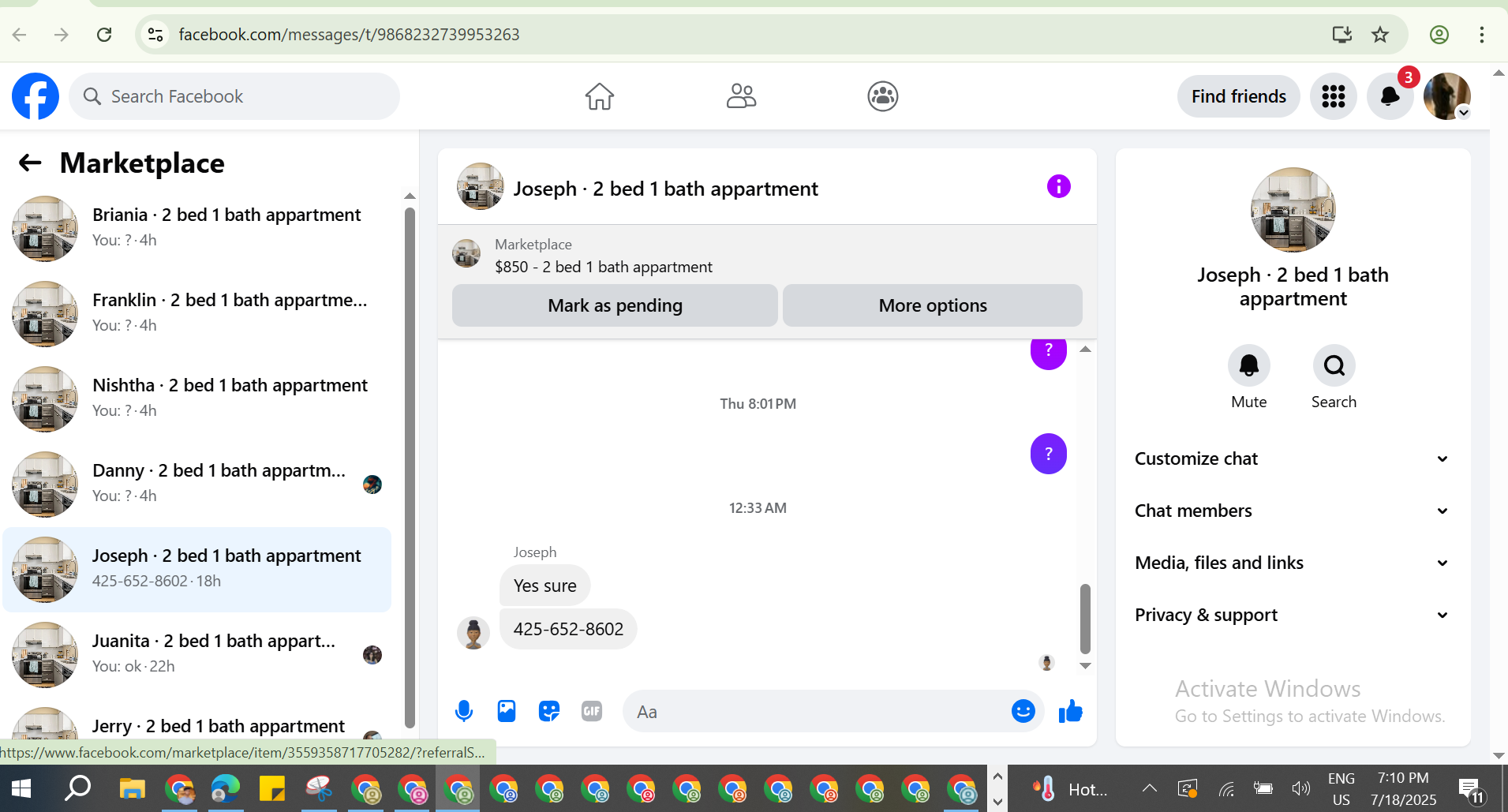Open notifications bell with 3 badge
Image resolution: width=1508 pixels, height=812 pixels.
tap(1390, 96)
